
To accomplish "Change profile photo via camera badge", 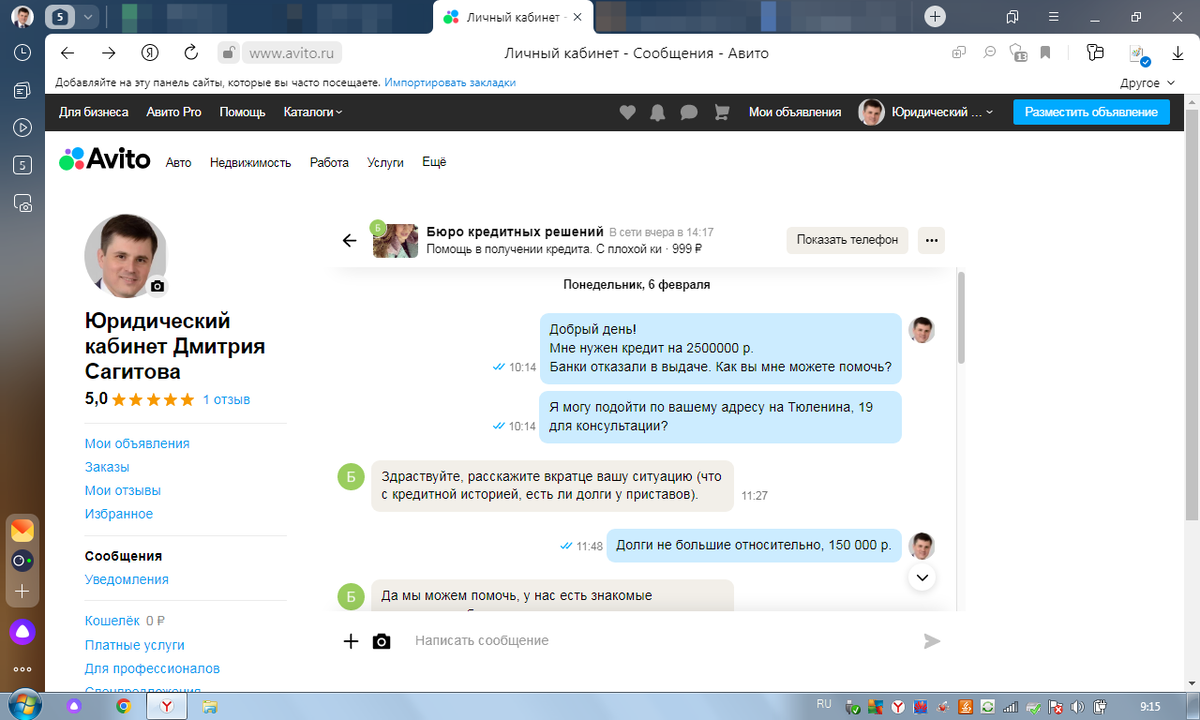I will (157, 286).
